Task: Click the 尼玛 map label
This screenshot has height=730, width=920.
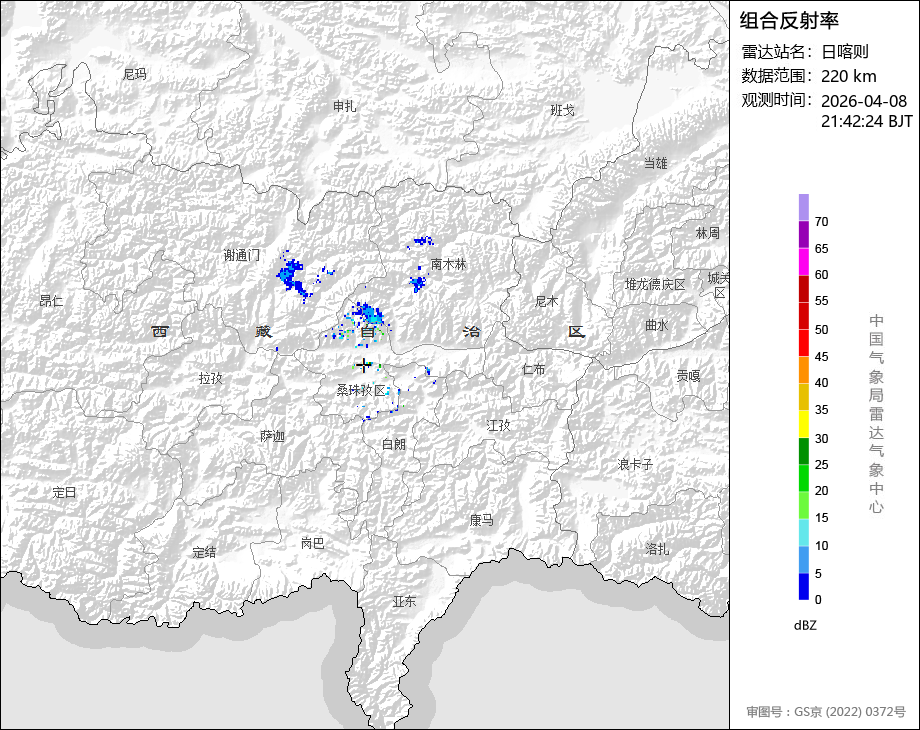Action: click(x=135, y=74)
